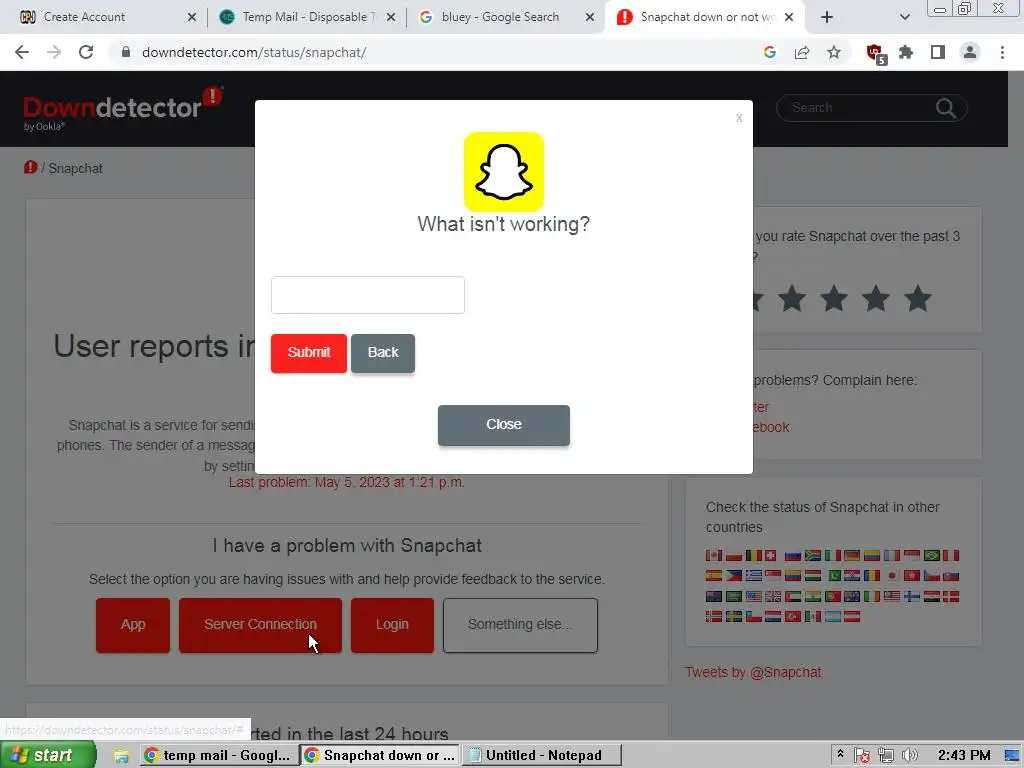The width and height of the screenshot is (1024, 768).
Task: Select the Canada flag in country list
Action: [714, 556]
